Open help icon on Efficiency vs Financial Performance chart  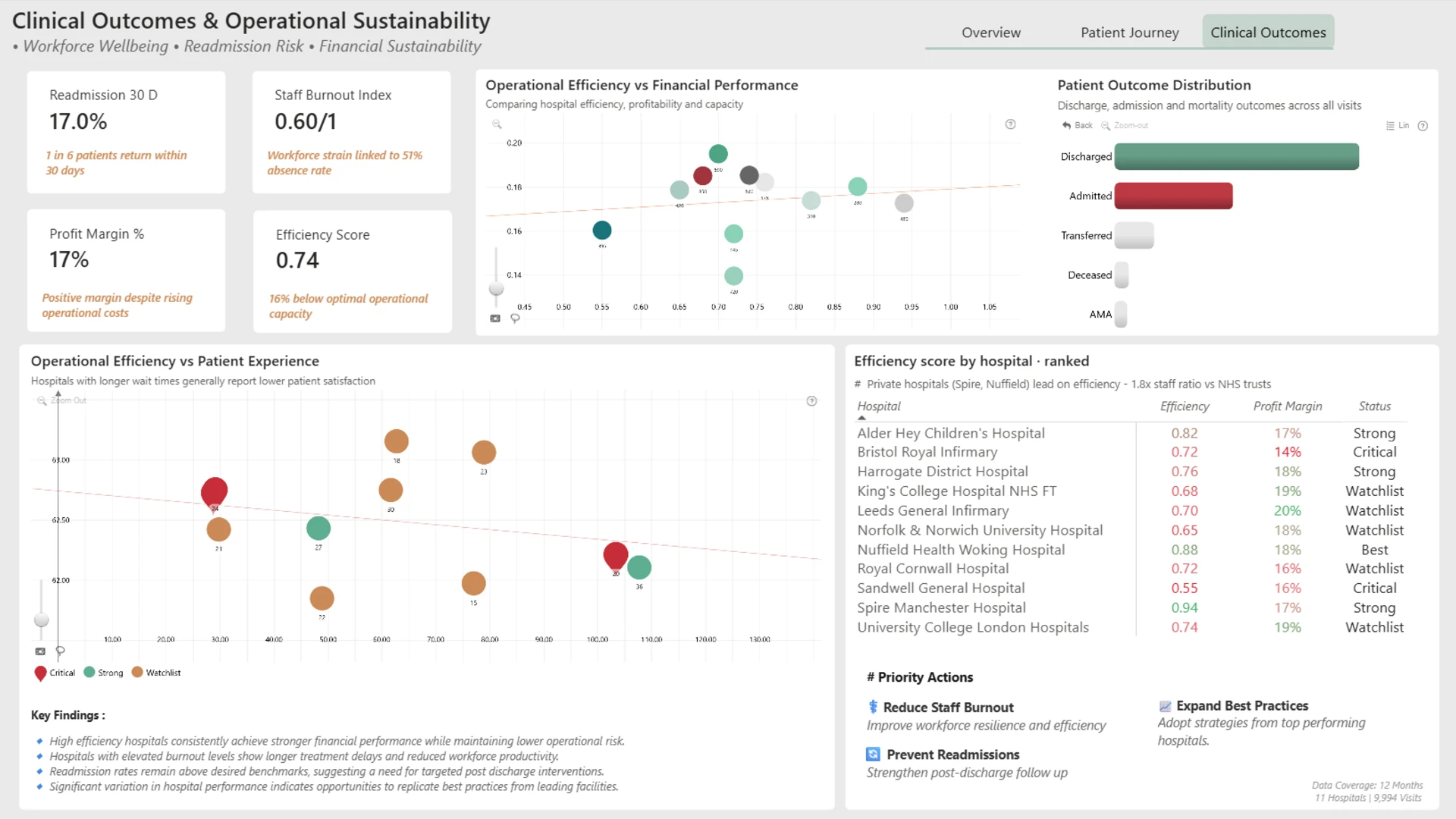pyautogui.click(x=1010, y=124)
